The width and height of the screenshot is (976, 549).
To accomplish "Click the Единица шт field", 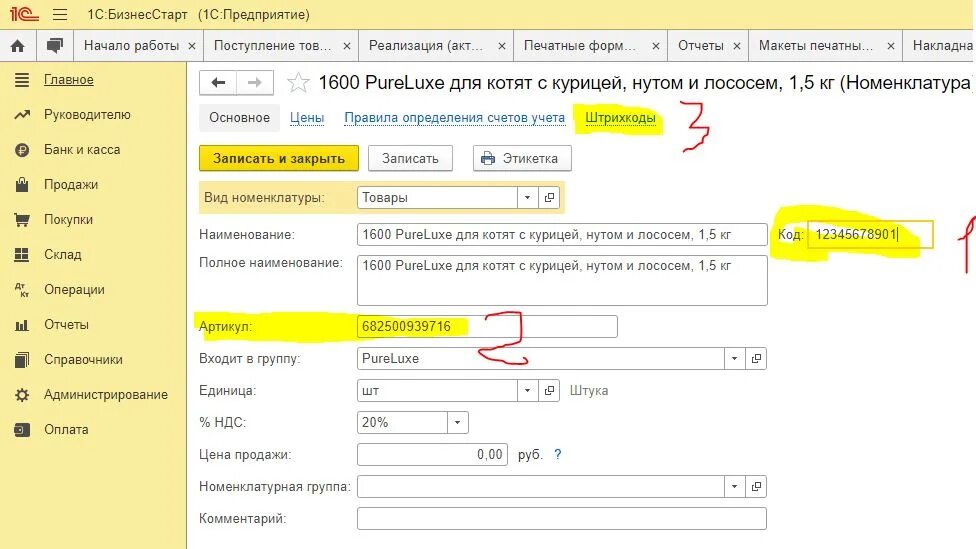I will pos(437,390).
